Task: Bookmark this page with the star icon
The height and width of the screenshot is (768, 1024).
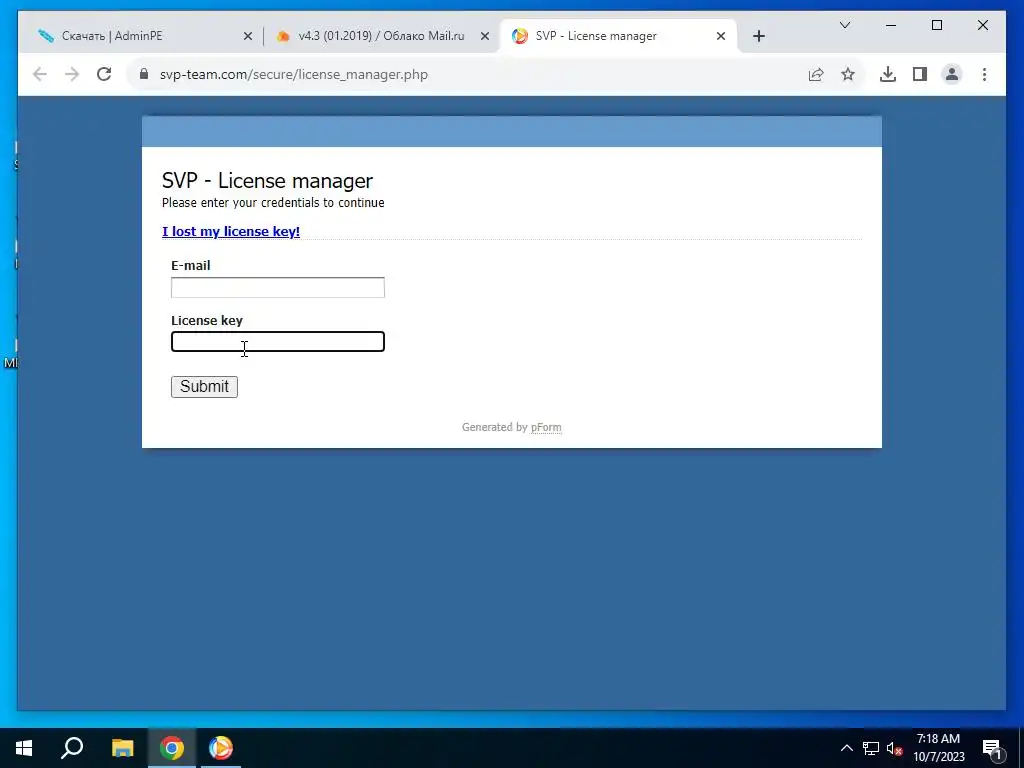Action: pyautogui.click(x=848, y=74)
